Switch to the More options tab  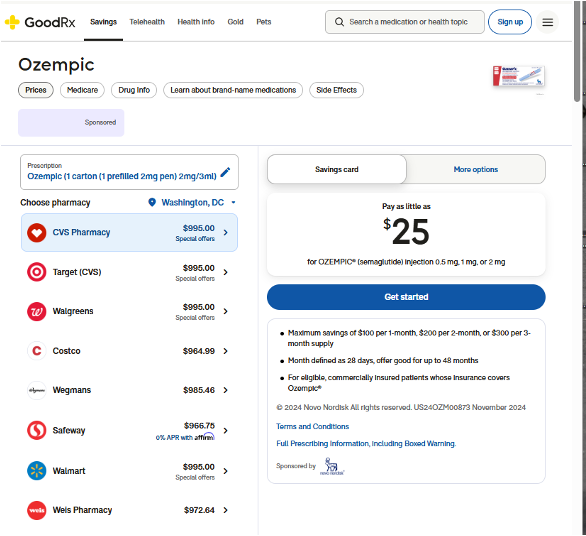tap(475, 169)
